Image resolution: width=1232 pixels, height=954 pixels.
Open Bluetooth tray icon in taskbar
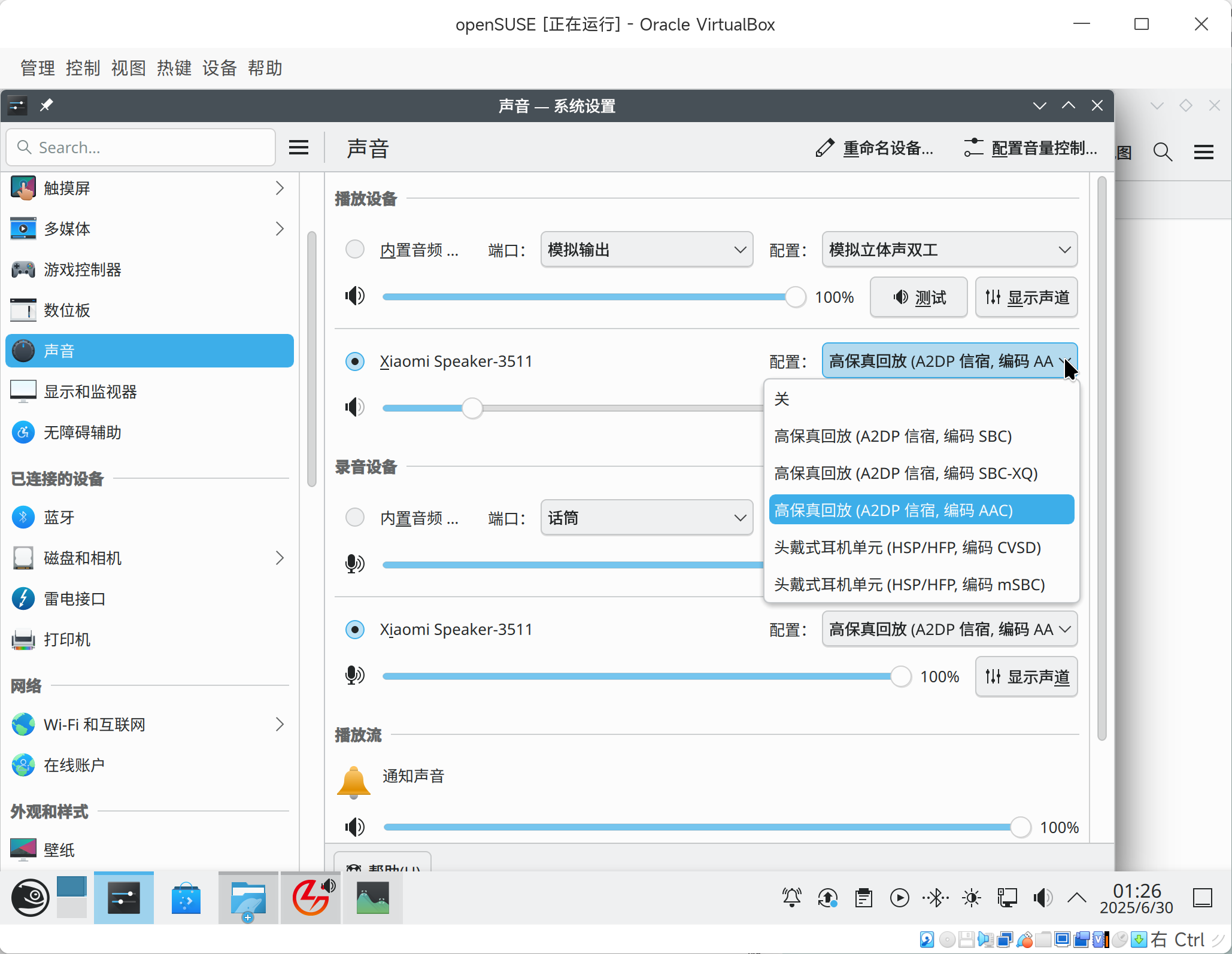pyautogui.click(x=936, y=897)
